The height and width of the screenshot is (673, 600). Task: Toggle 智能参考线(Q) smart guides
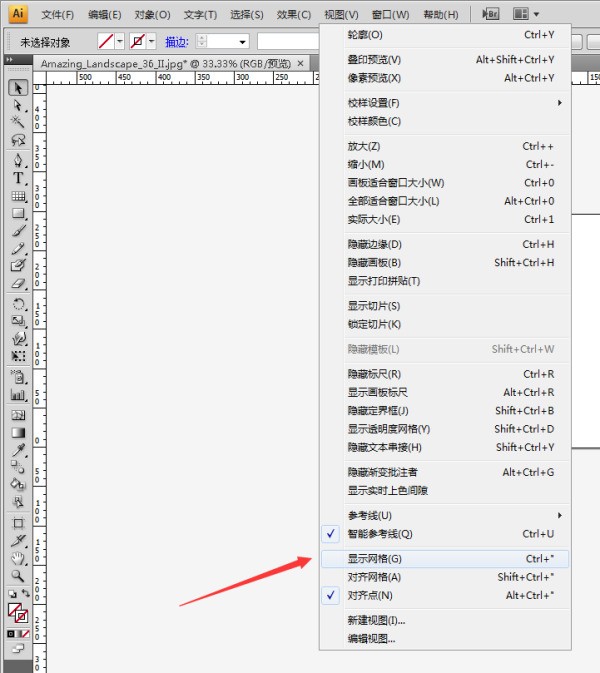click(445, 534)
